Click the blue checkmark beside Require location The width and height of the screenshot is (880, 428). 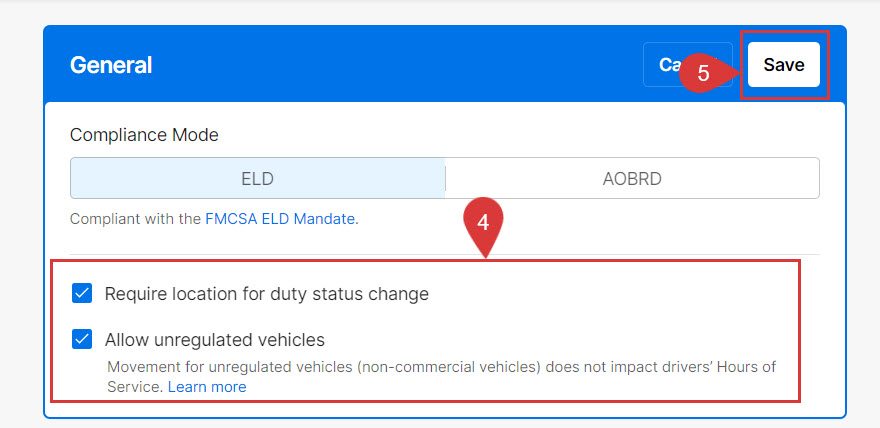coord(83,294)
